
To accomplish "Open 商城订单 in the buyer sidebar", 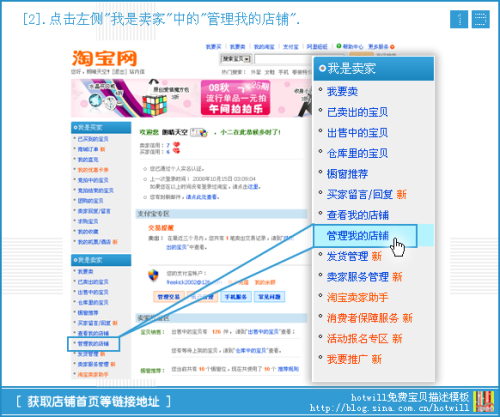I will click(x=88, y=149).
